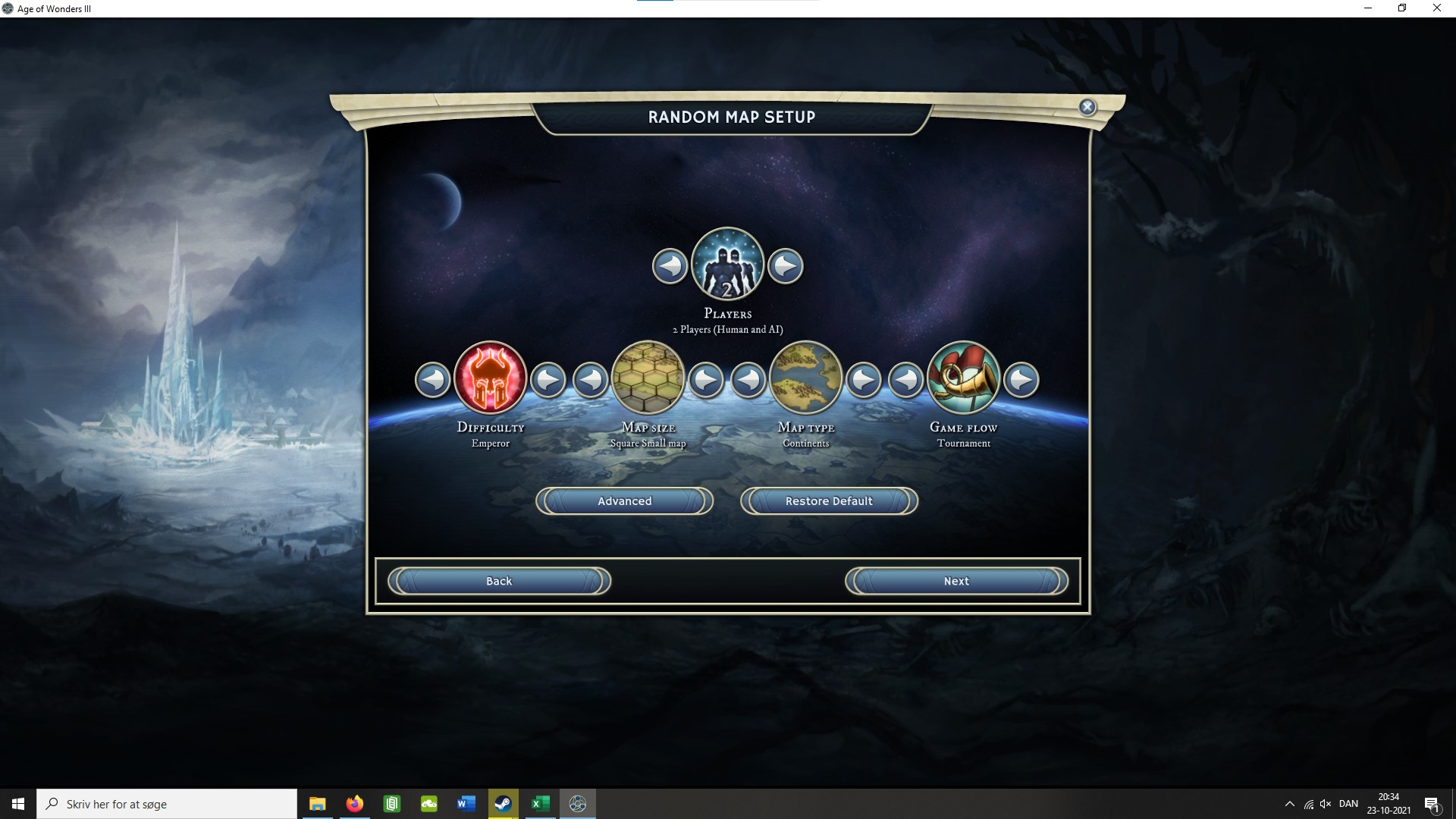Go Back to the previous screen
1456x819 pixels.
coord(499,582)
